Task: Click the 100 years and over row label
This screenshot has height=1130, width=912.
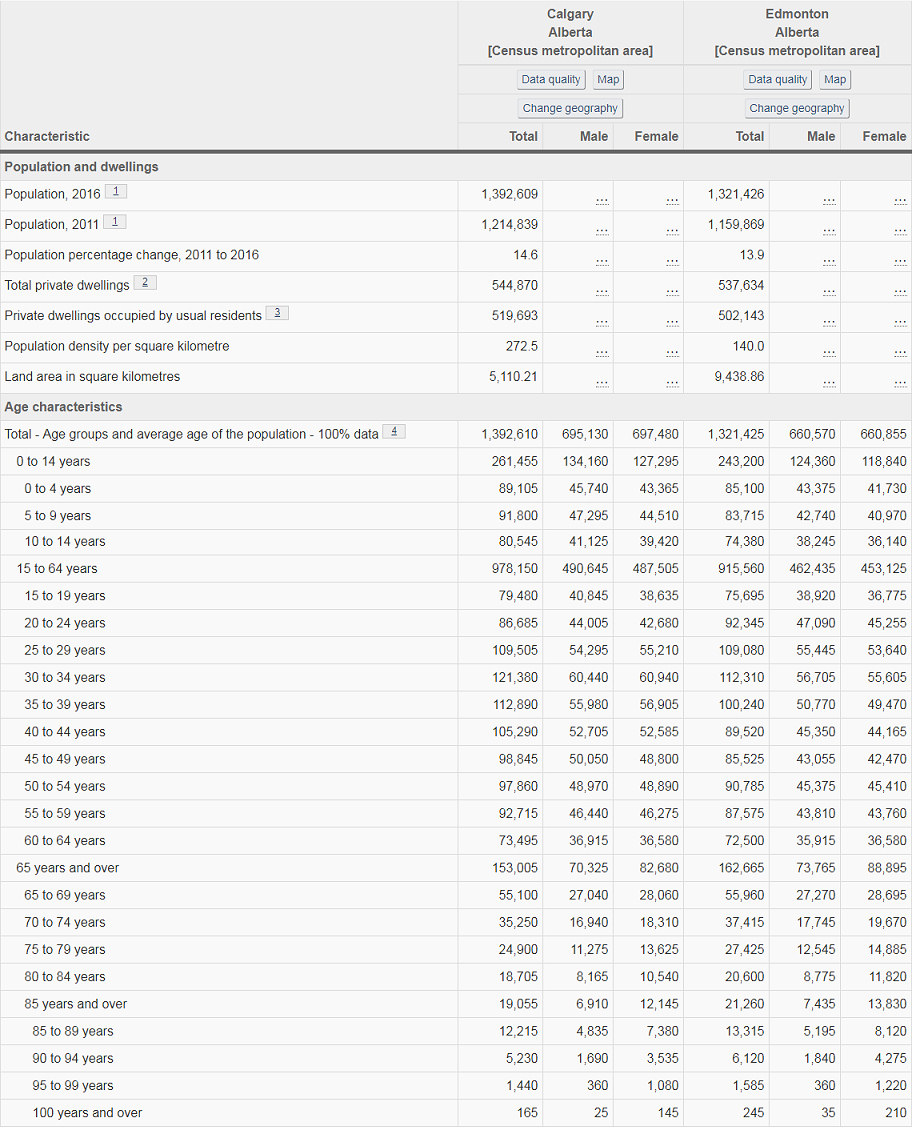Action: [87, 1113]
